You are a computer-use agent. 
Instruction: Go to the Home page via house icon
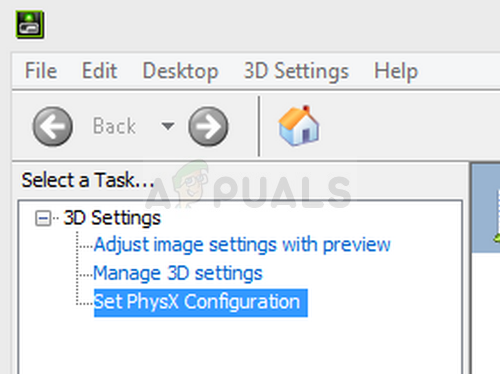299,126
